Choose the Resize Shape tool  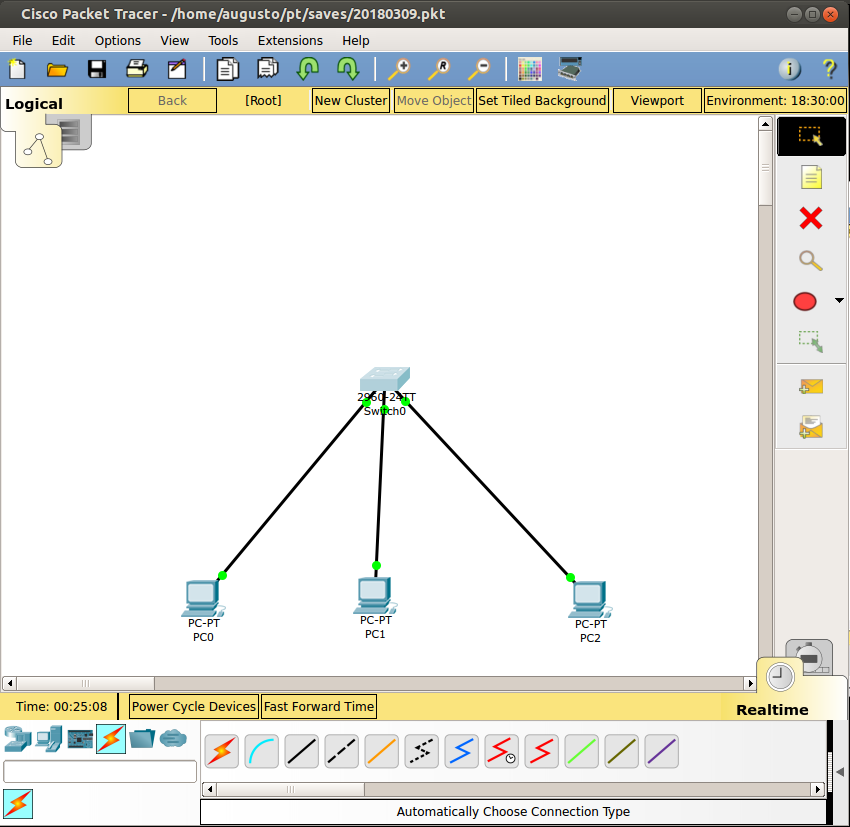click(812, 341)
